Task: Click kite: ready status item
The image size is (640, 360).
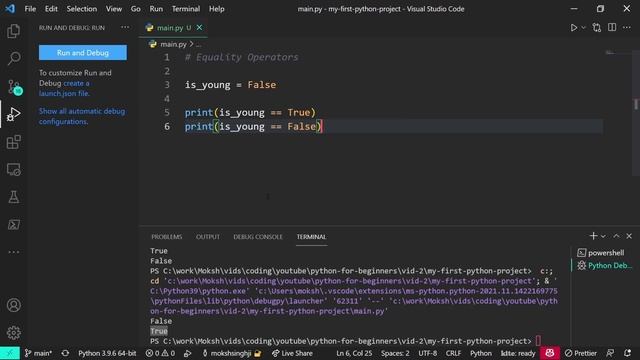Action: point(518,353)
